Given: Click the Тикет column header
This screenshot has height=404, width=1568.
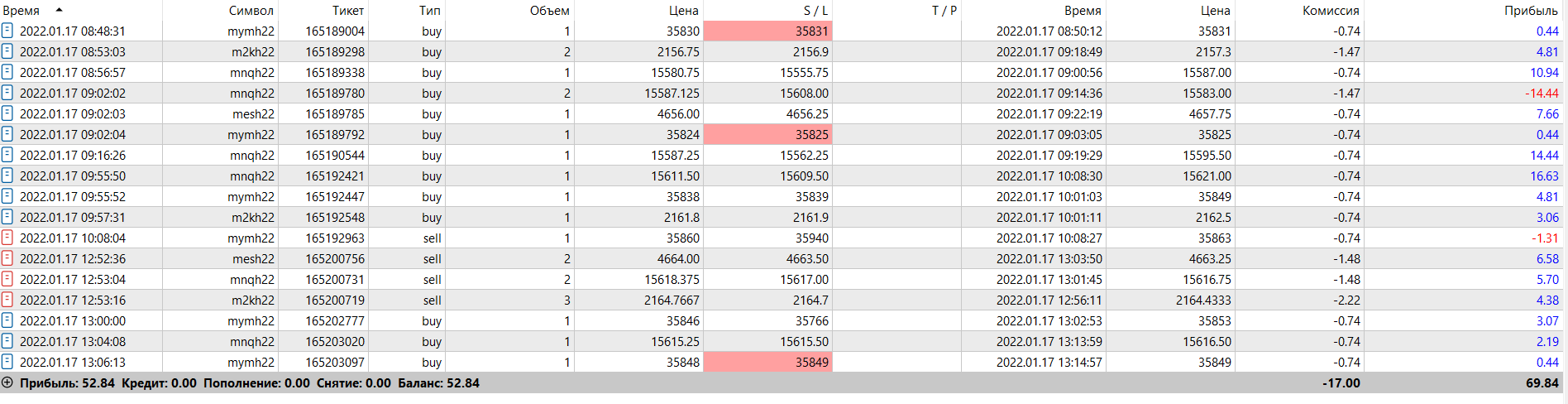Looking at the screenshot, I should pyautogui.click(x=347, y=11).
